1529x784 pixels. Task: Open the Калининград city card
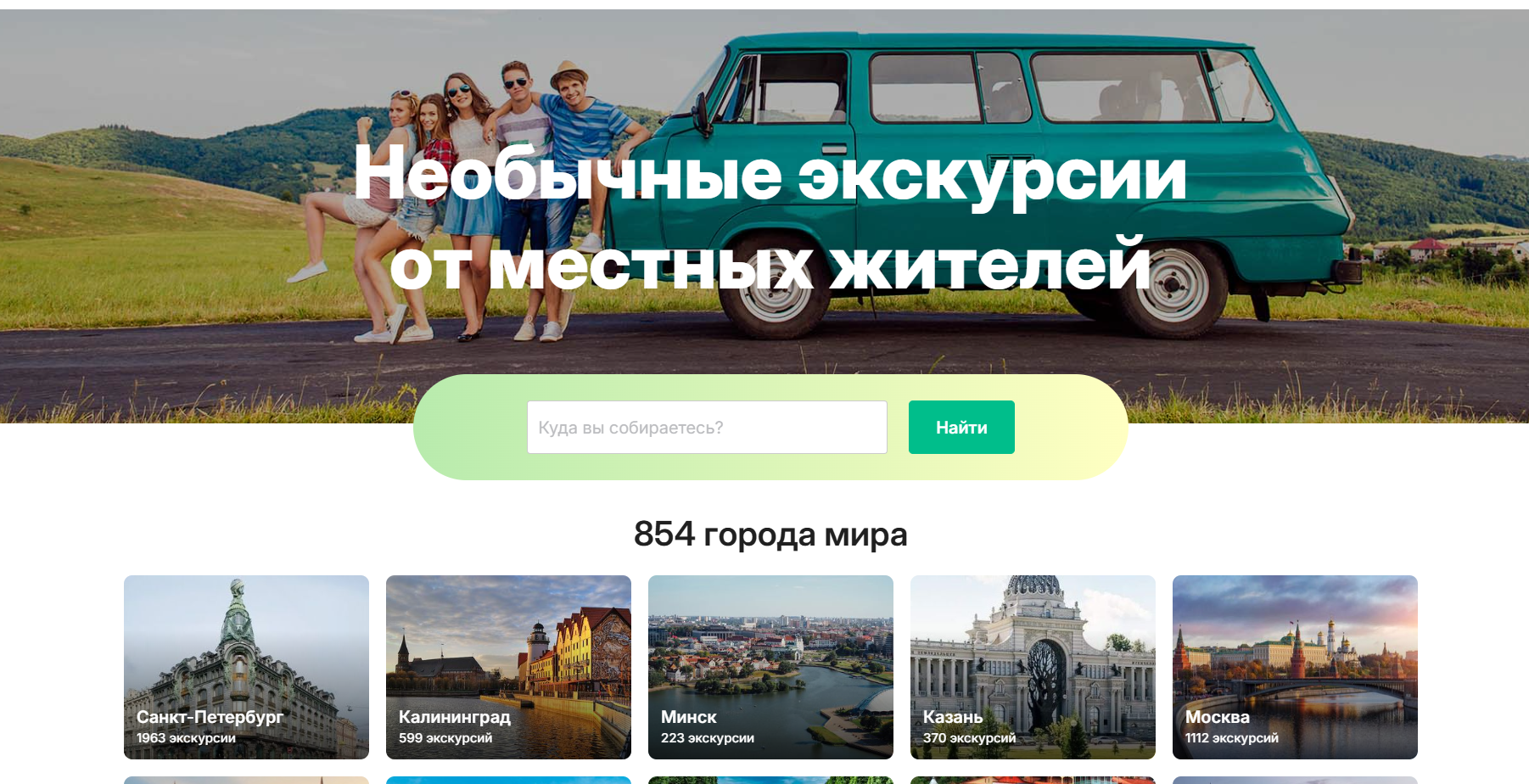click(x=508, y=667)
